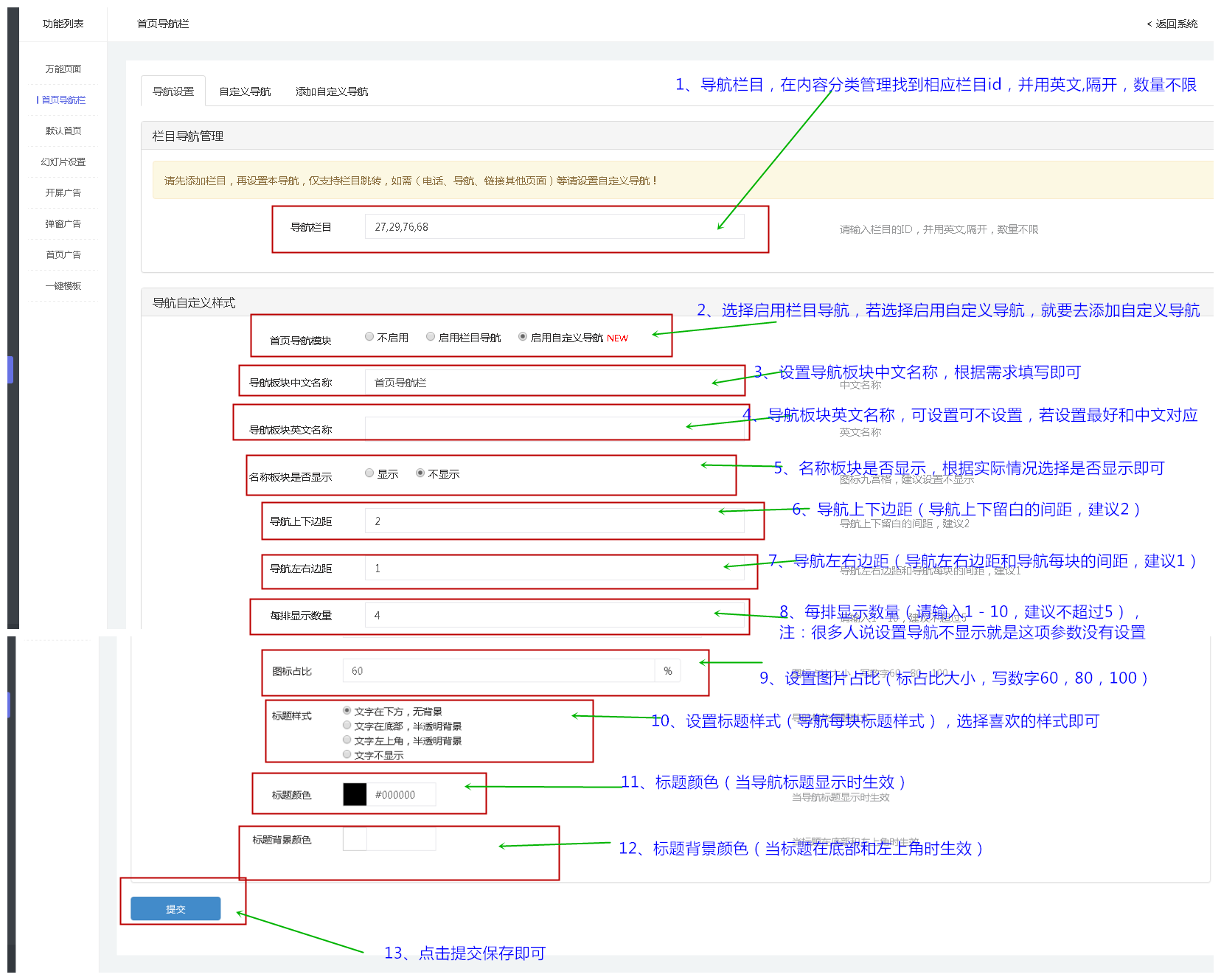The width and height of the screenshot is (1221, 980).
Task: Choose the 启用栏目导航 radio button
Action: (x=431, y=337)
